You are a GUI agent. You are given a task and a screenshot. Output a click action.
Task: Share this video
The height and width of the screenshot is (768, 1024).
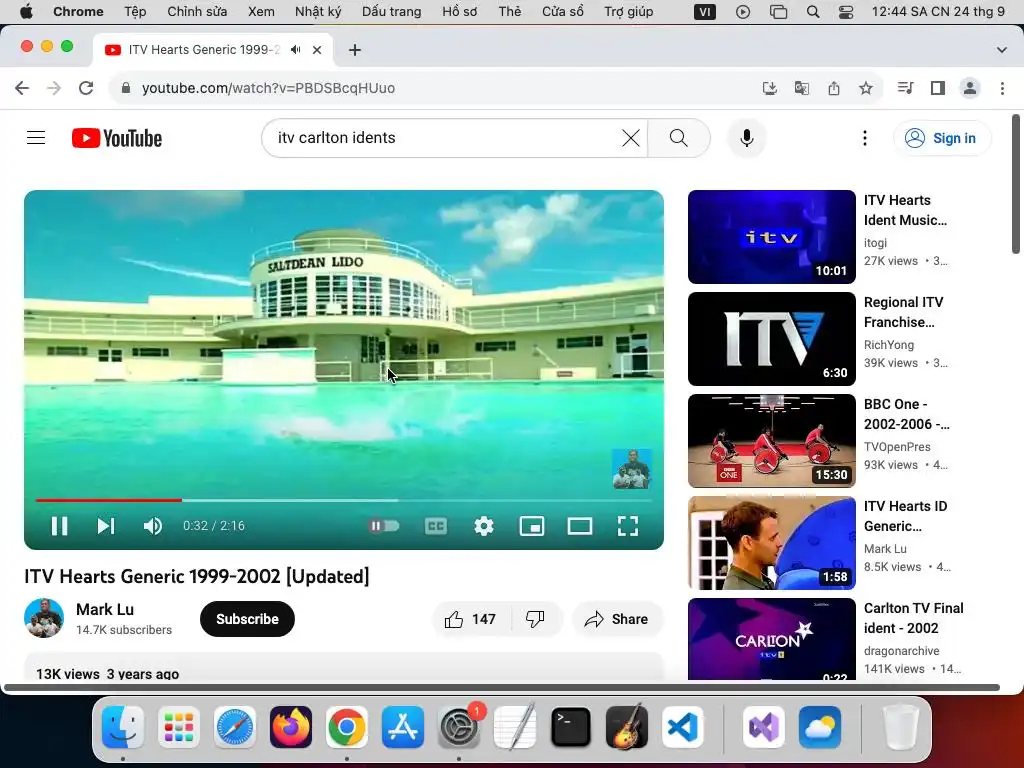click(617, 619)
